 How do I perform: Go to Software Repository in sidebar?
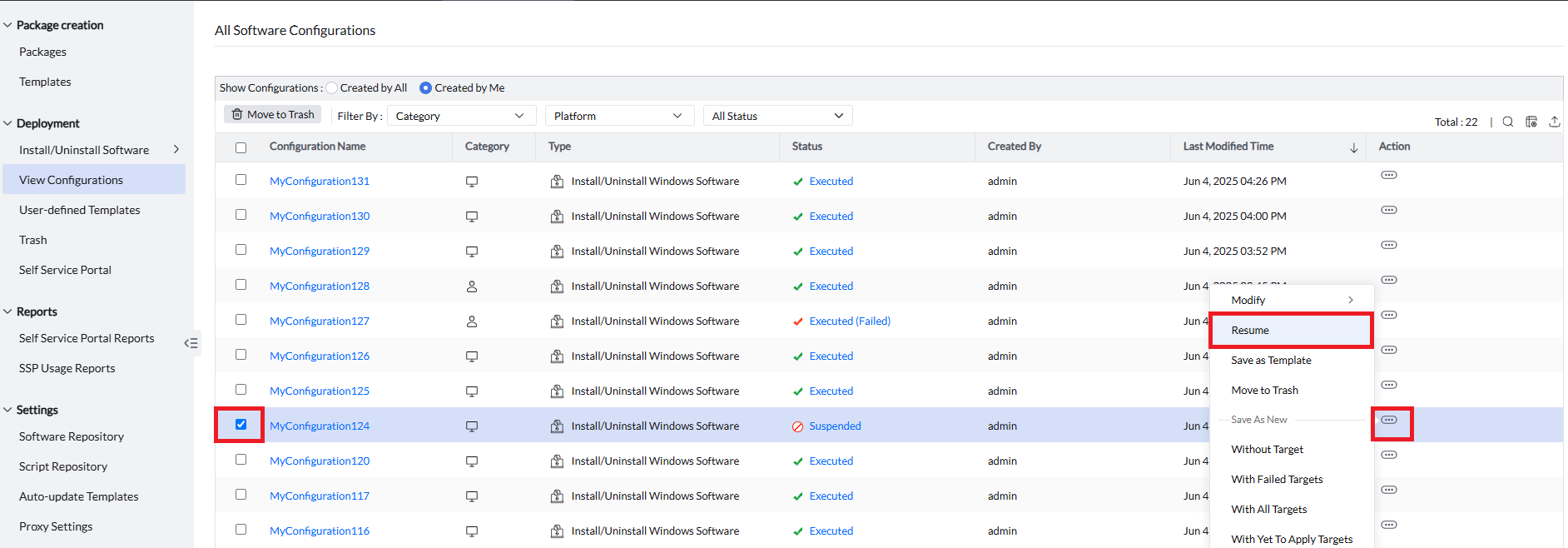tap(72, 436)
